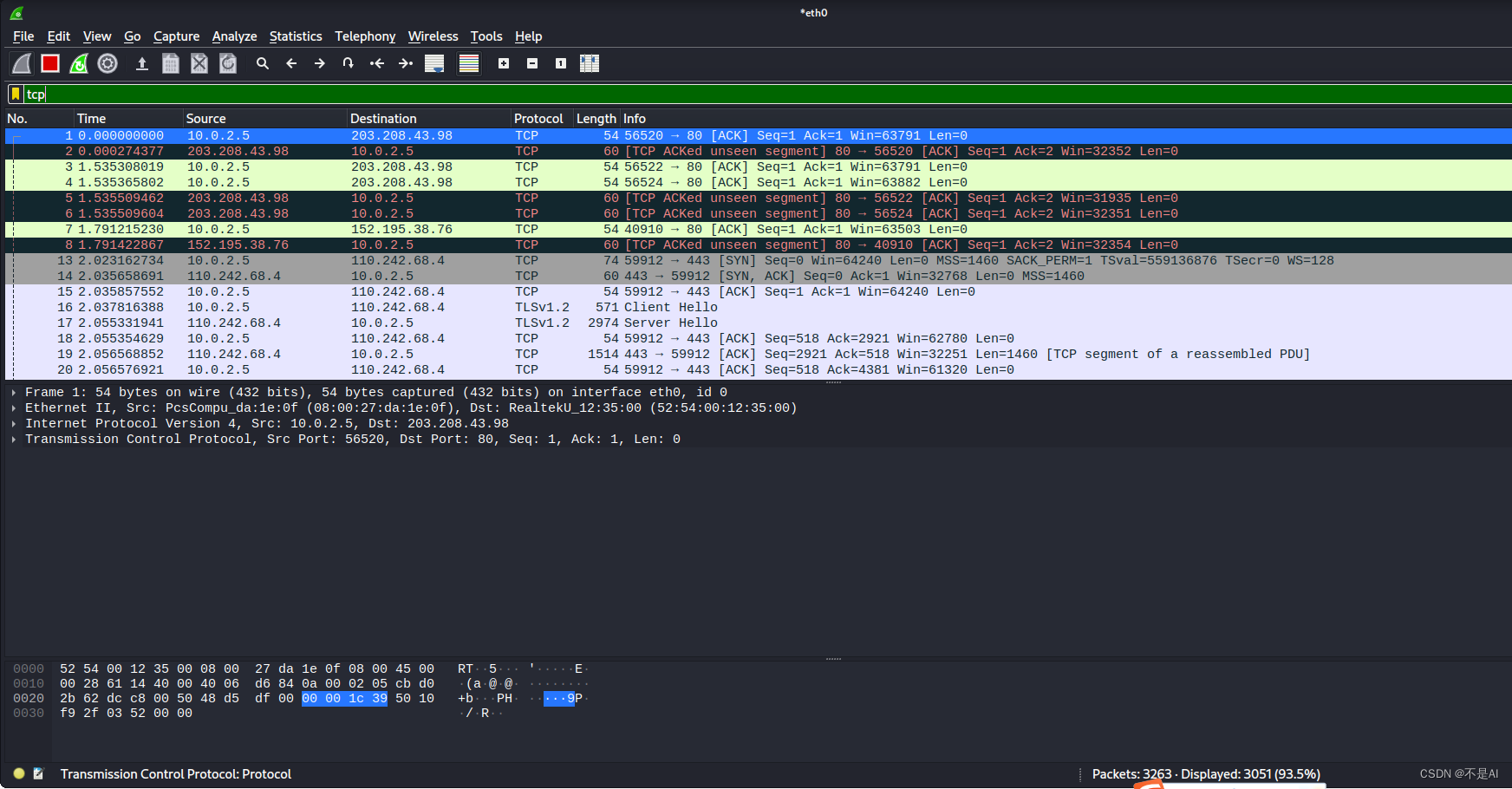Click the start capture shark fin icon
The width and height of the screenshot is (1512, 789).
22,63
